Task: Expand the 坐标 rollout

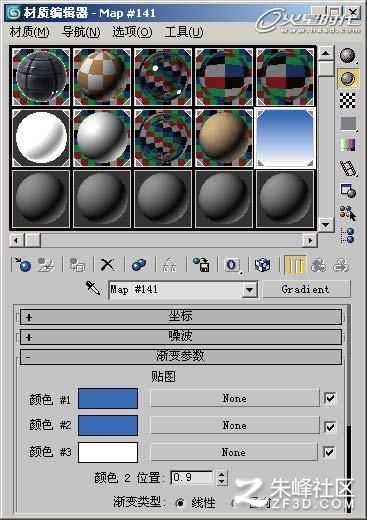Action: pos(181,317)
